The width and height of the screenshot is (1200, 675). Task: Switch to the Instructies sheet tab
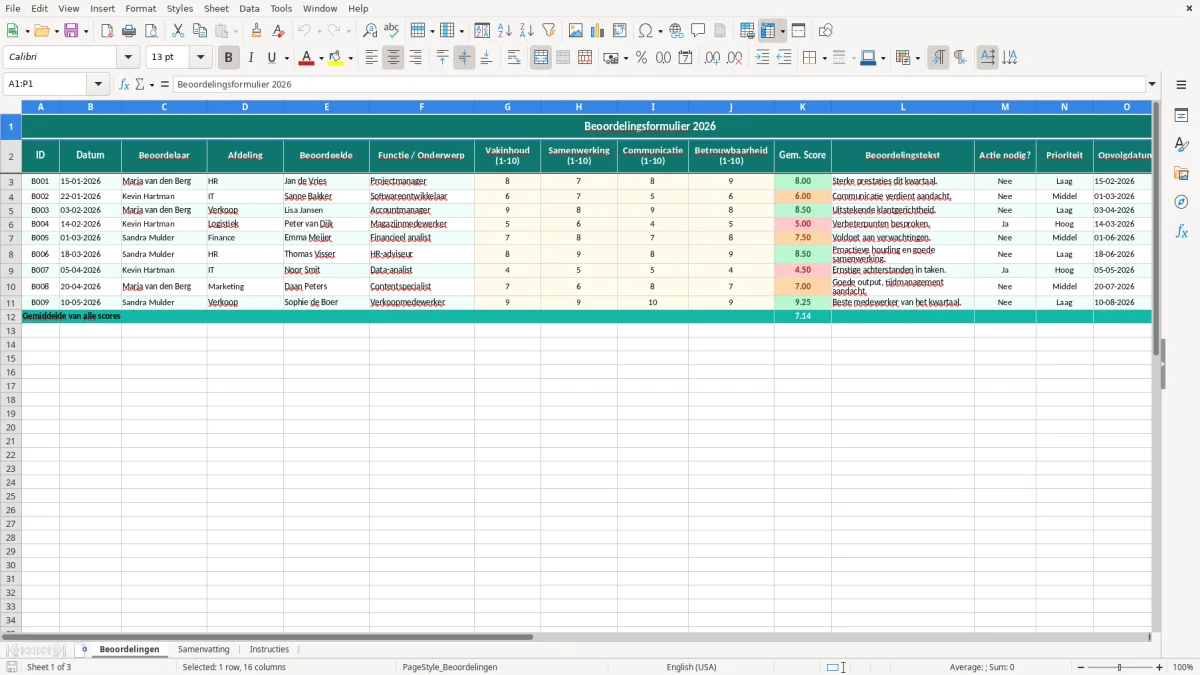269,649
